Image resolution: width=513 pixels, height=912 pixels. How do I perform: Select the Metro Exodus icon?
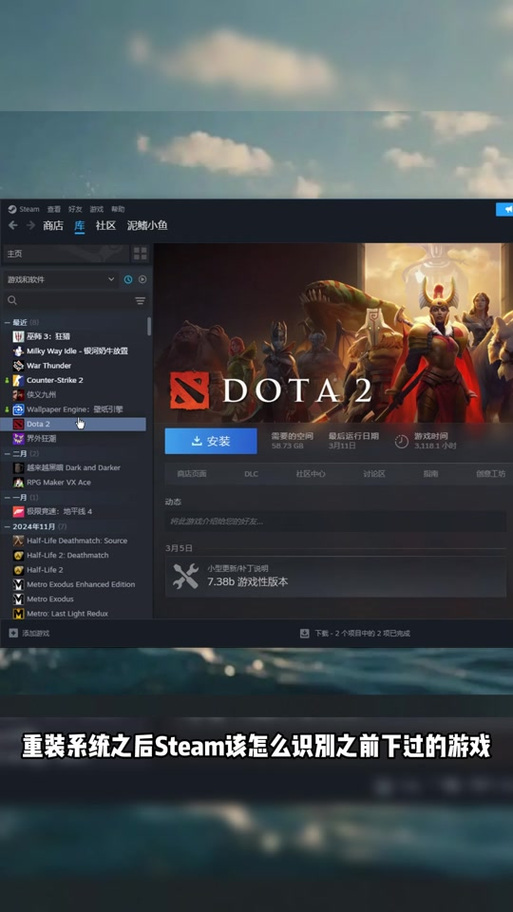(19, 599)
